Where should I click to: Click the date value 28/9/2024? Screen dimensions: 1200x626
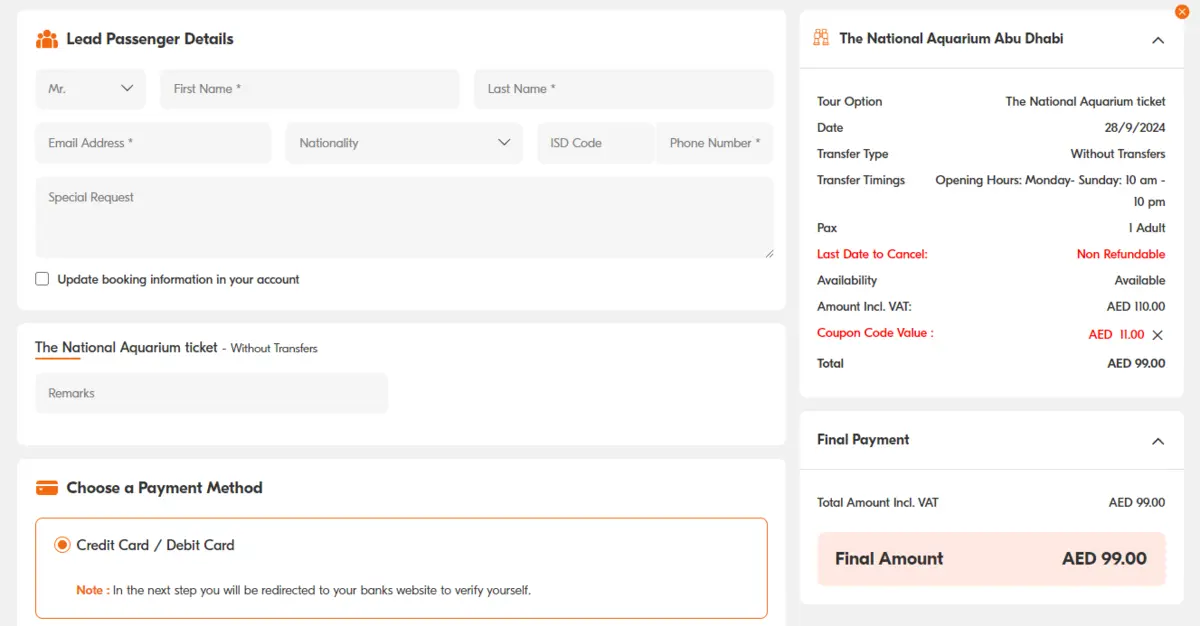point(1135,128)
